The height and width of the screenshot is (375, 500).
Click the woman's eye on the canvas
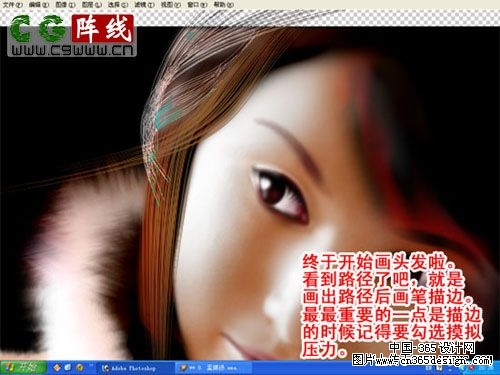point(278,193)
